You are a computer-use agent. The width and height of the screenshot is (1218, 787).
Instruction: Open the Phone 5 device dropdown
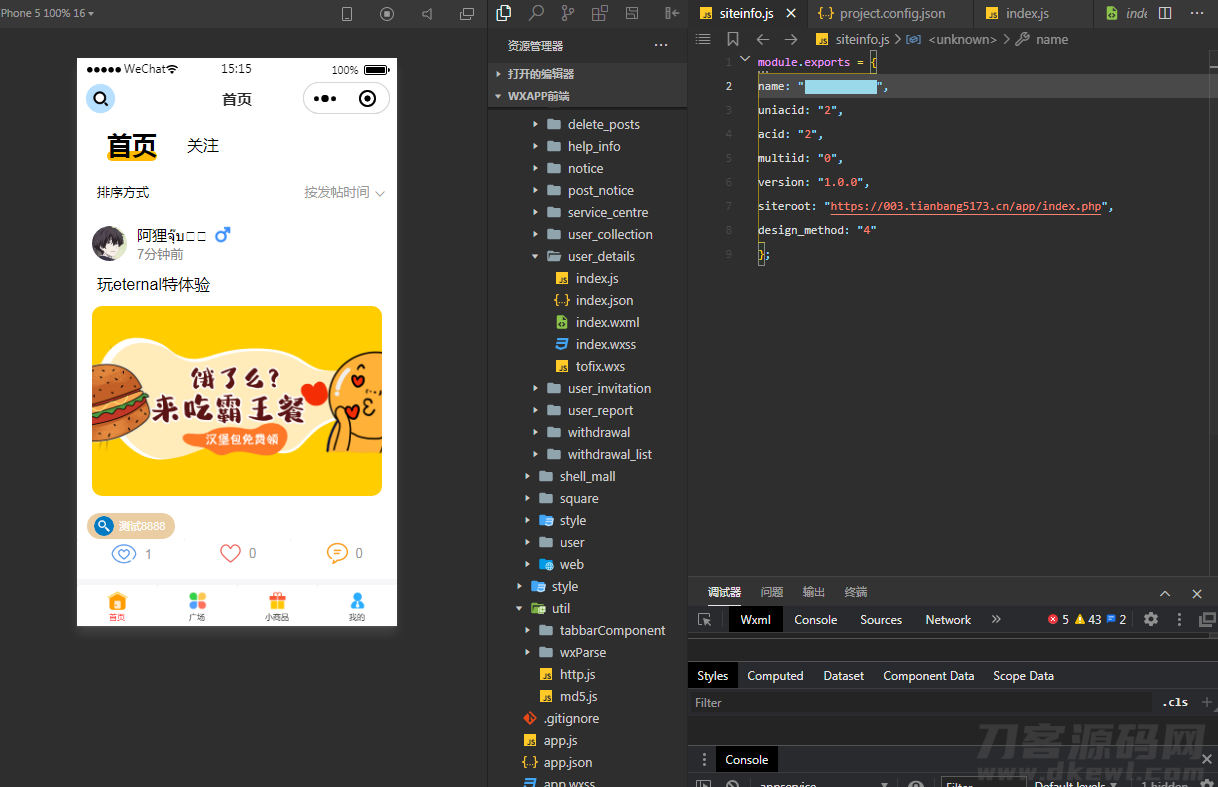(48, 13)
